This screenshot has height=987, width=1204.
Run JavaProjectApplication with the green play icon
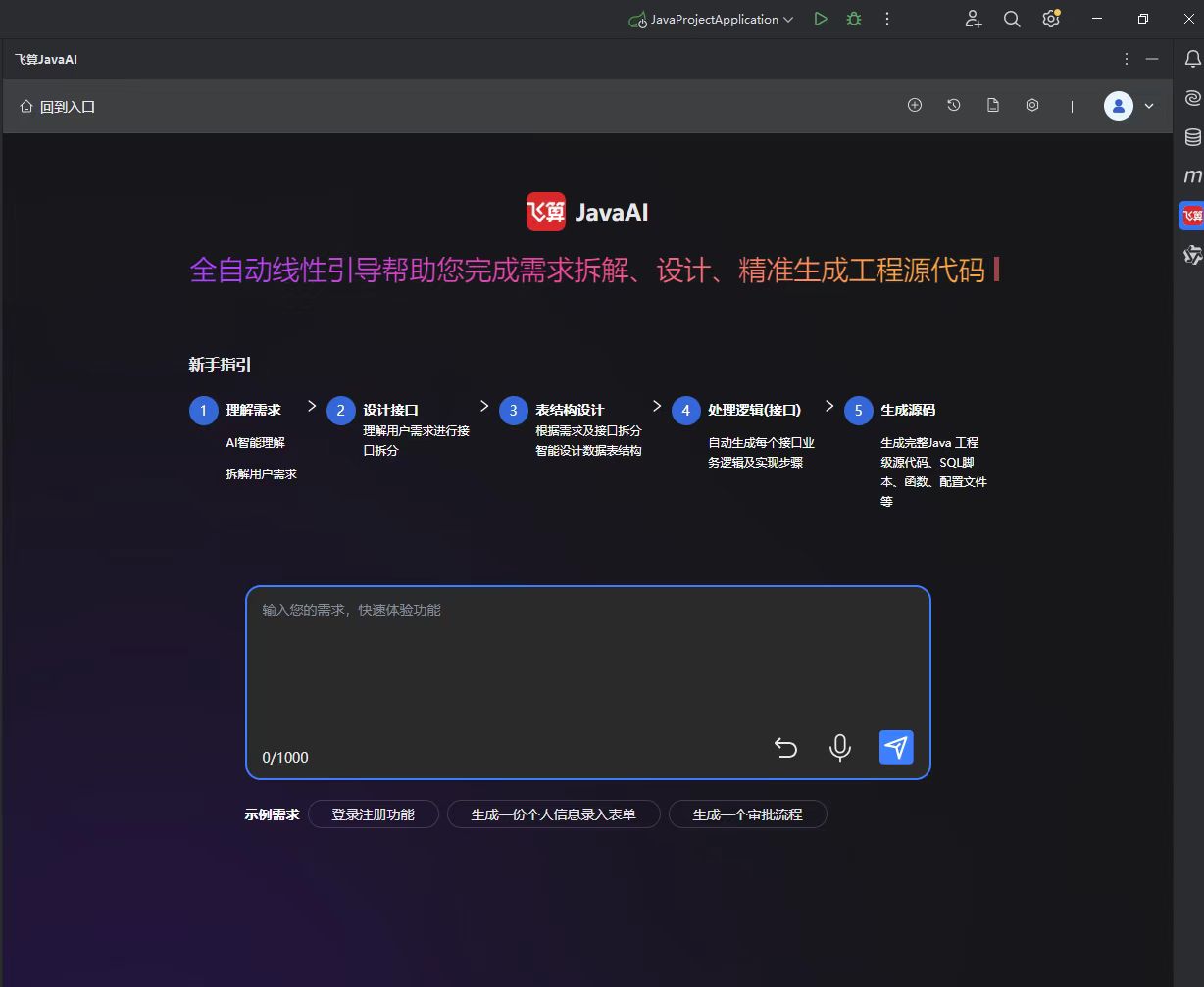tap(821, 19)
